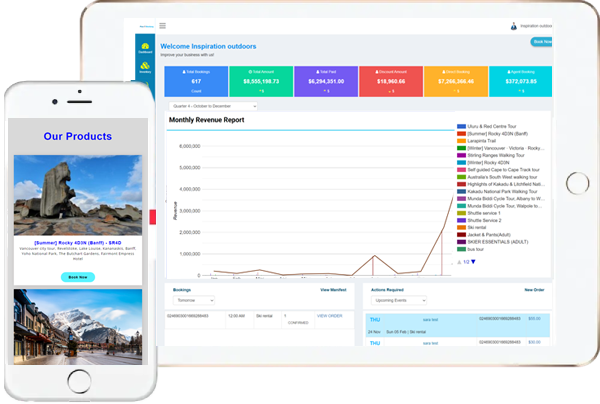Click the legend previous page arrow
This screenshot has width=600, height=404.
pyautogui.click(x=459, y=262)
